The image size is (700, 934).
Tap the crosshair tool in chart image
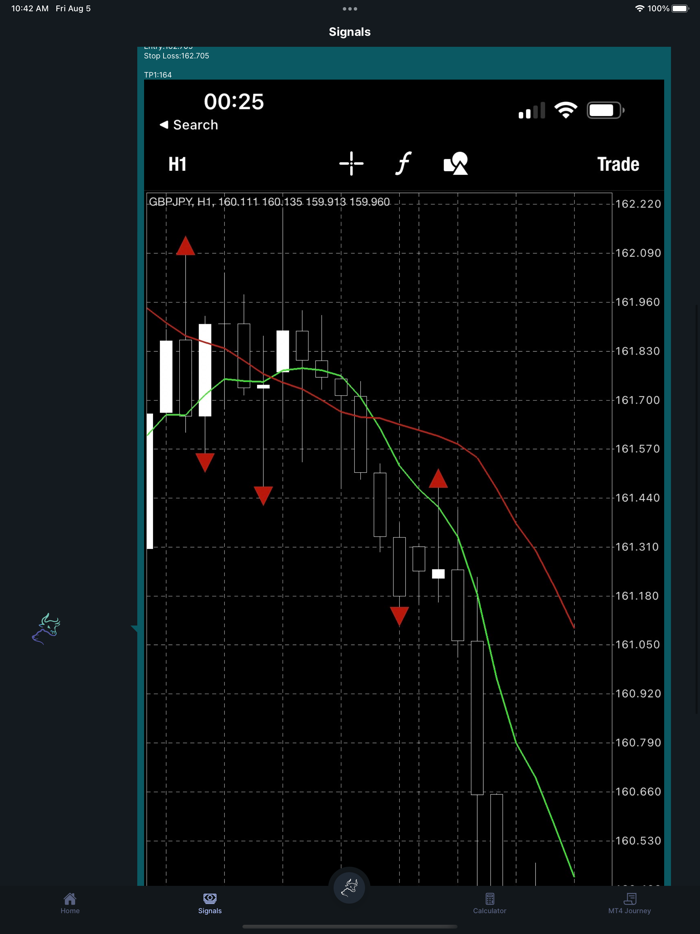351,163
